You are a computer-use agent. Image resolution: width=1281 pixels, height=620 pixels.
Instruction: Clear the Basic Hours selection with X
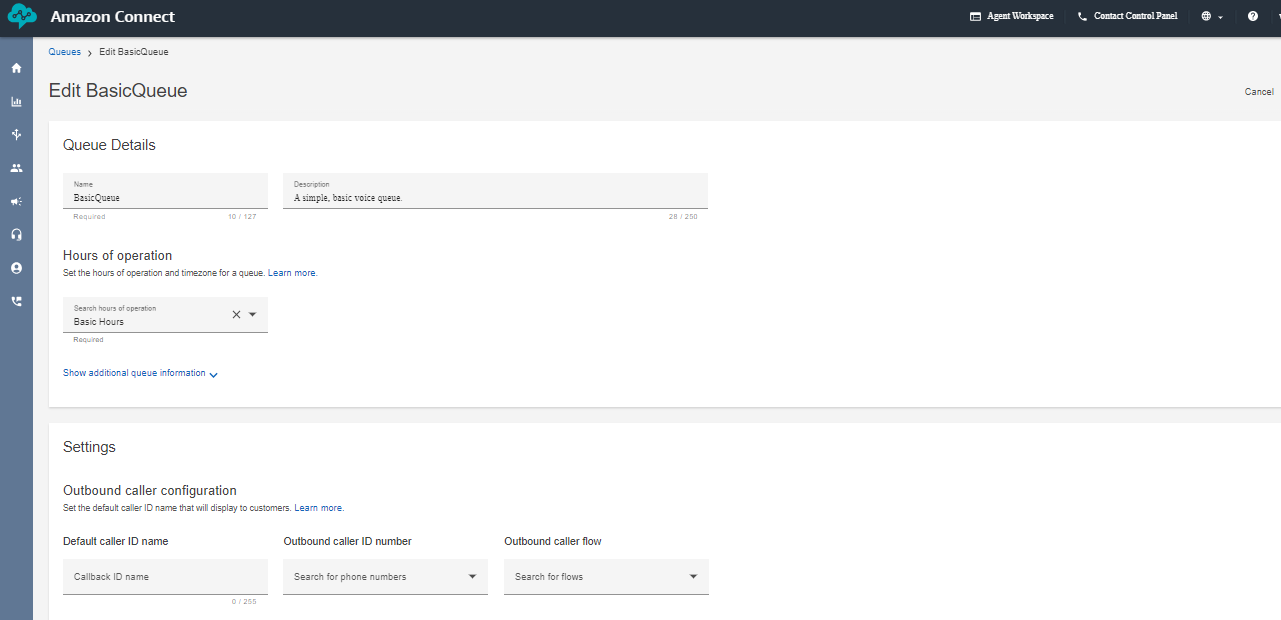click(236, 314)
